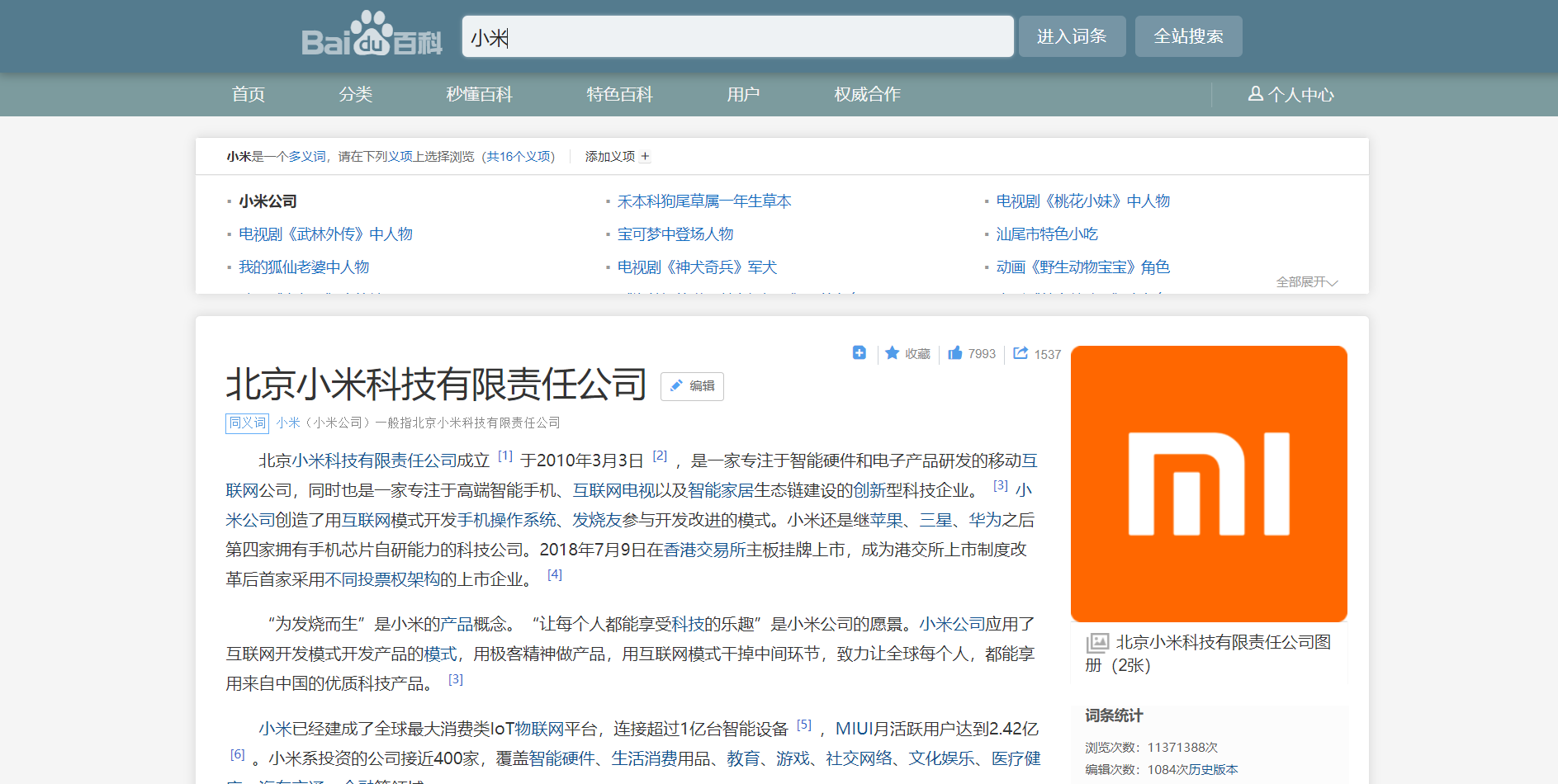Click the 教育 link
This screenshot has width=1558, height=784.
(x=743, y=758)
